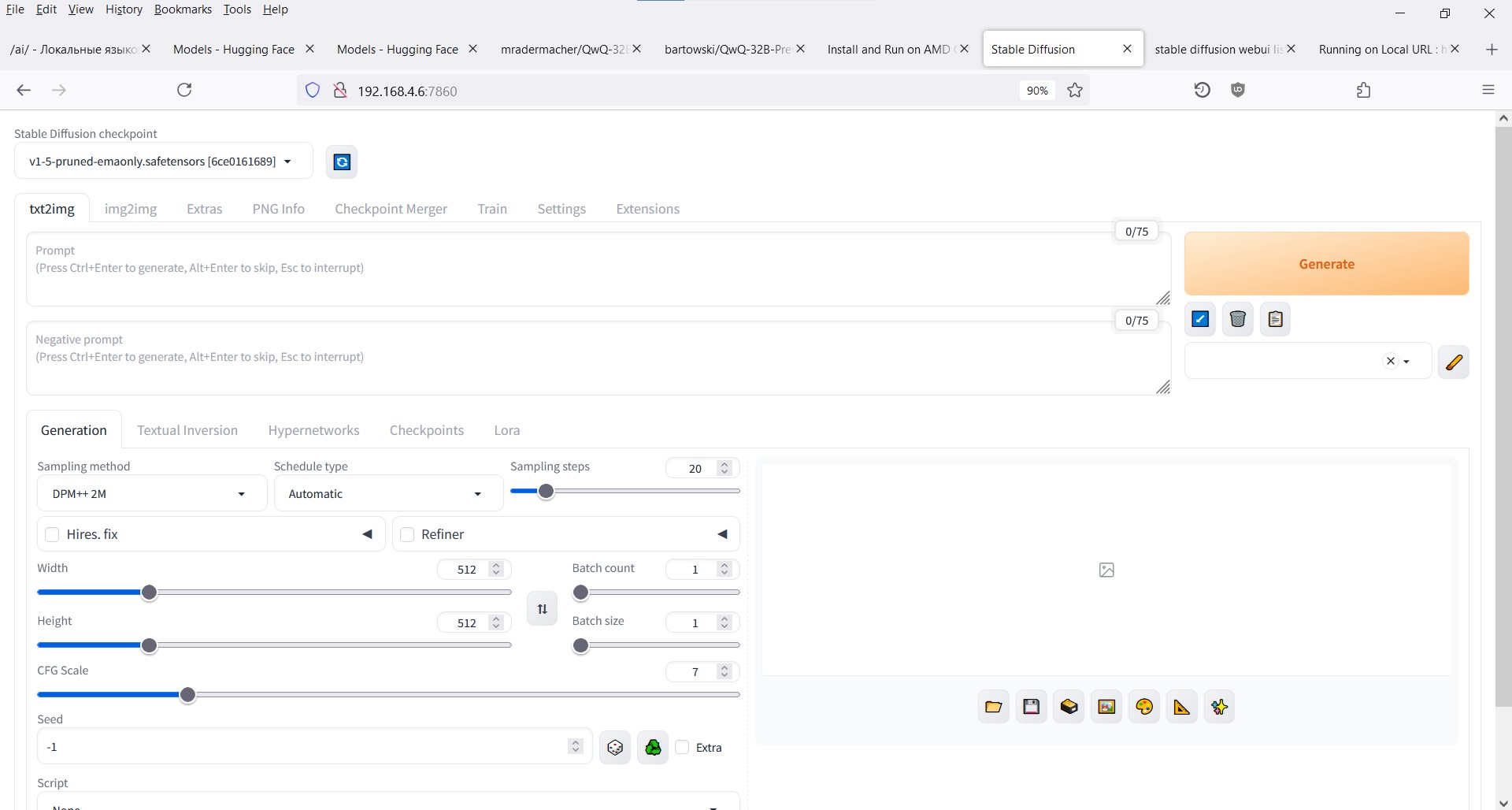Click the 90% zoom level badge
1512x810 pixels.
pos(1037,91)
